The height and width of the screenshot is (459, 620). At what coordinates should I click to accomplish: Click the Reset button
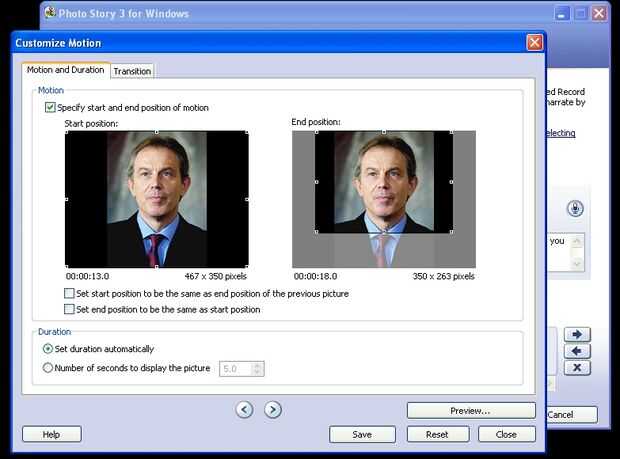click(x=437, y=434)
